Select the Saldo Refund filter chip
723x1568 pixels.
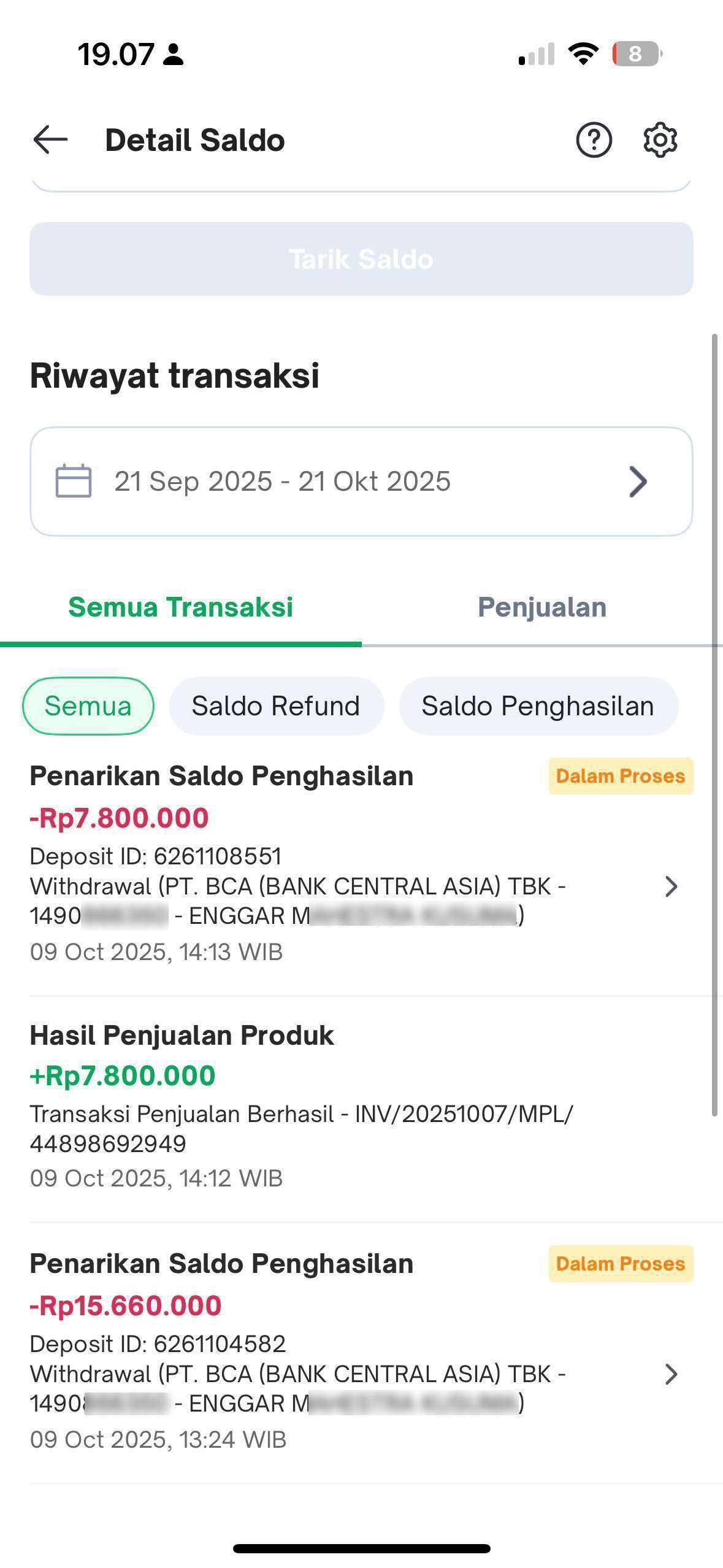[276, 706]
